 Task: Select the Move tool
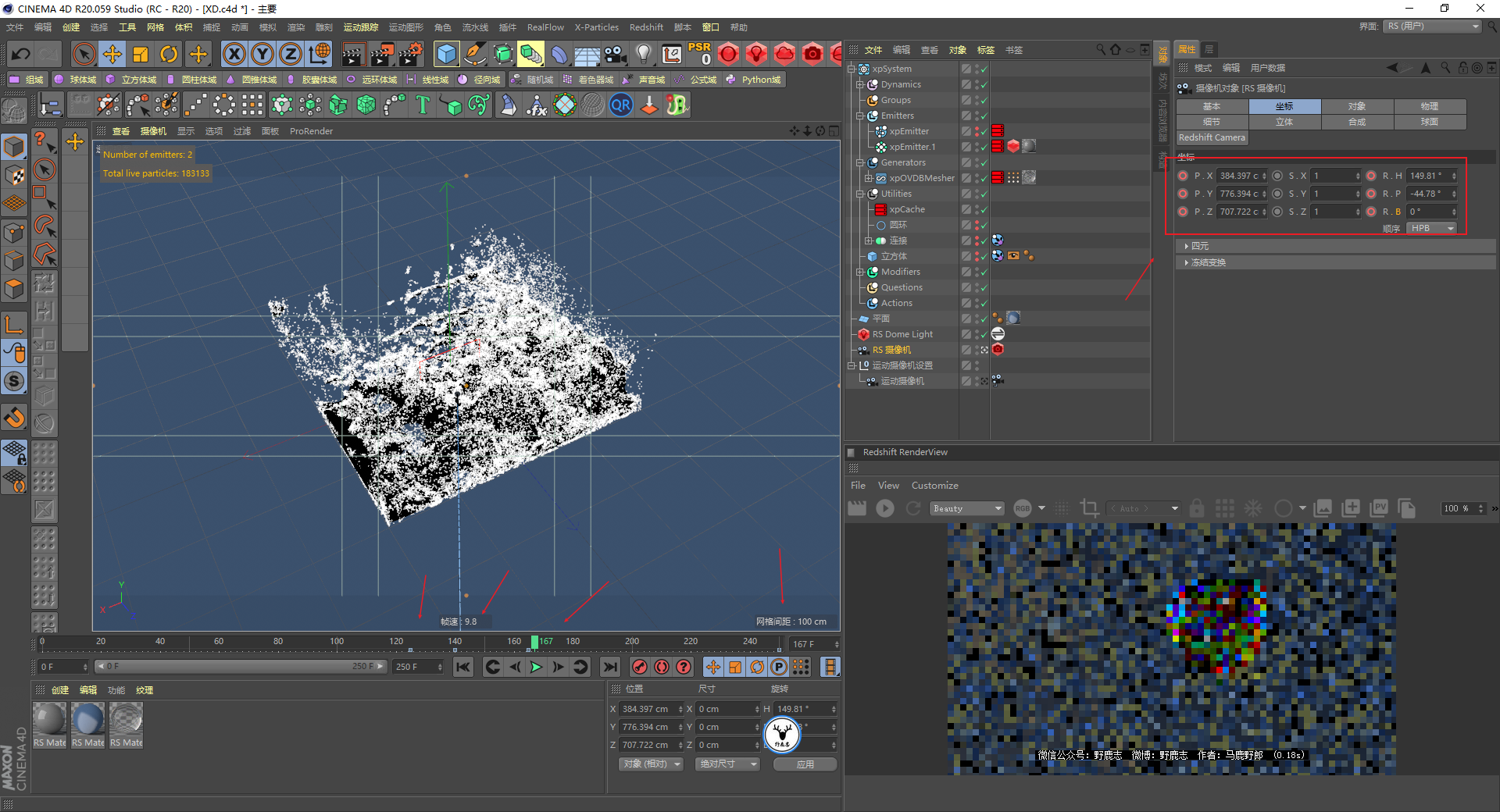pos(112,54)
